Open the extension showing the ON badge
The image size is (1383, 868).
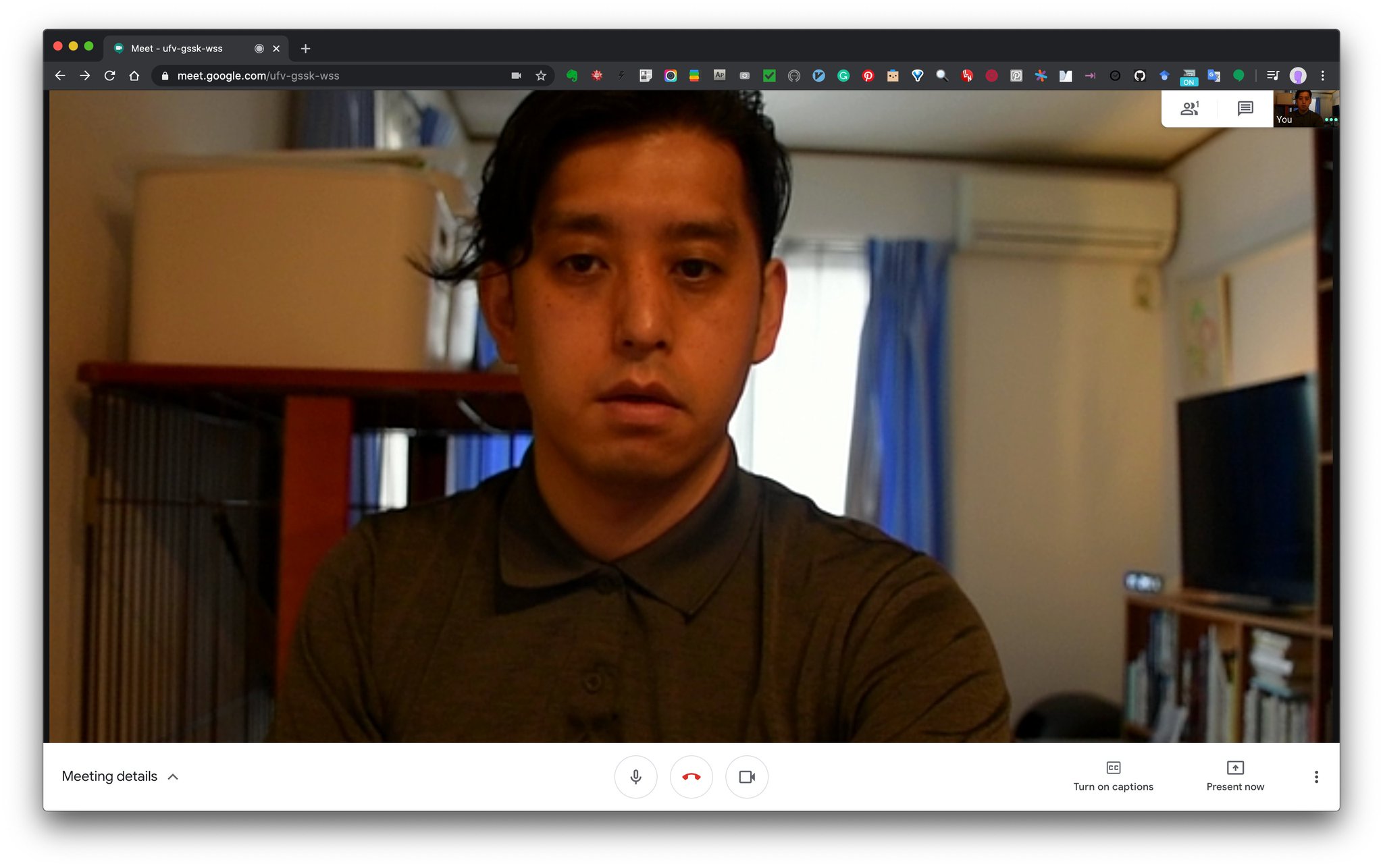[1189, 76]
